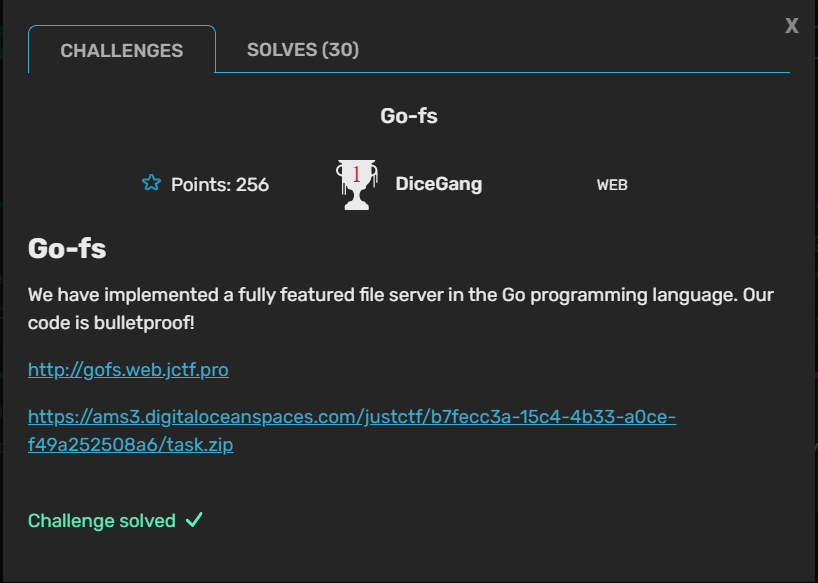
Task: Download task.zip from the digitaloceanspaces link
Action: (352, 430)
